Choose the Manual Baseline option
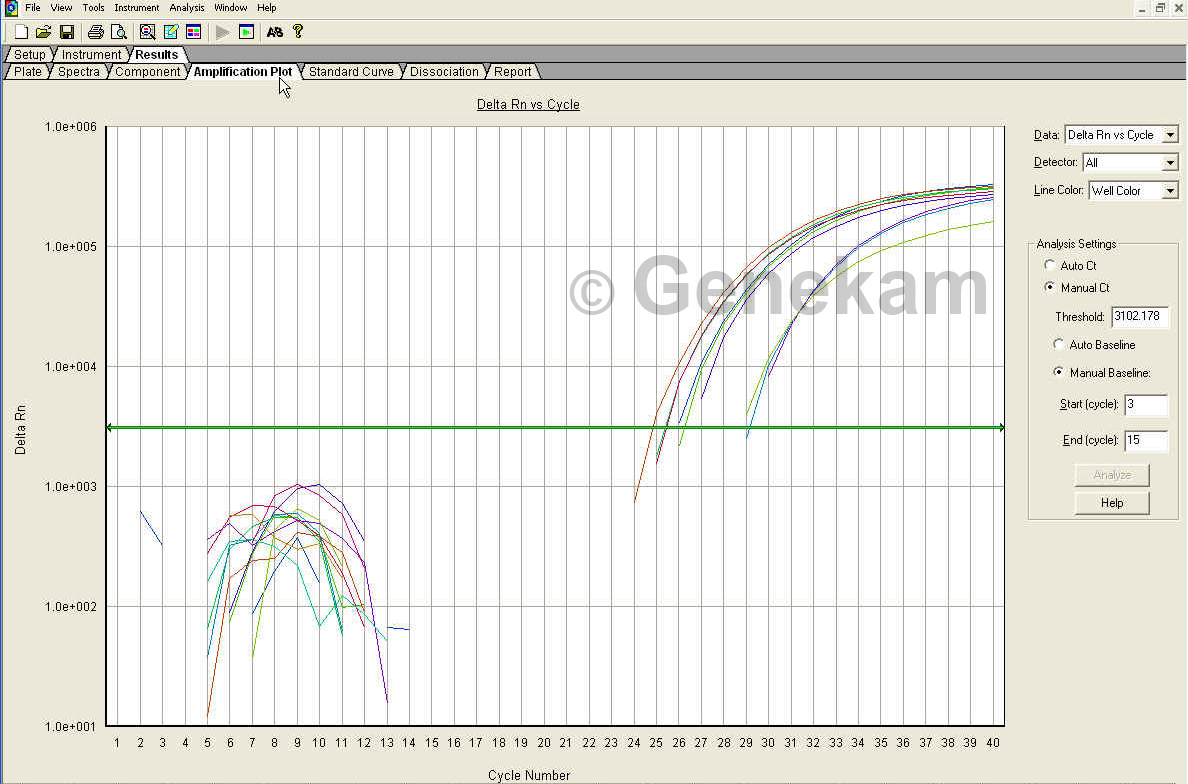The image size is (1188, 784). coord(1058,372)
